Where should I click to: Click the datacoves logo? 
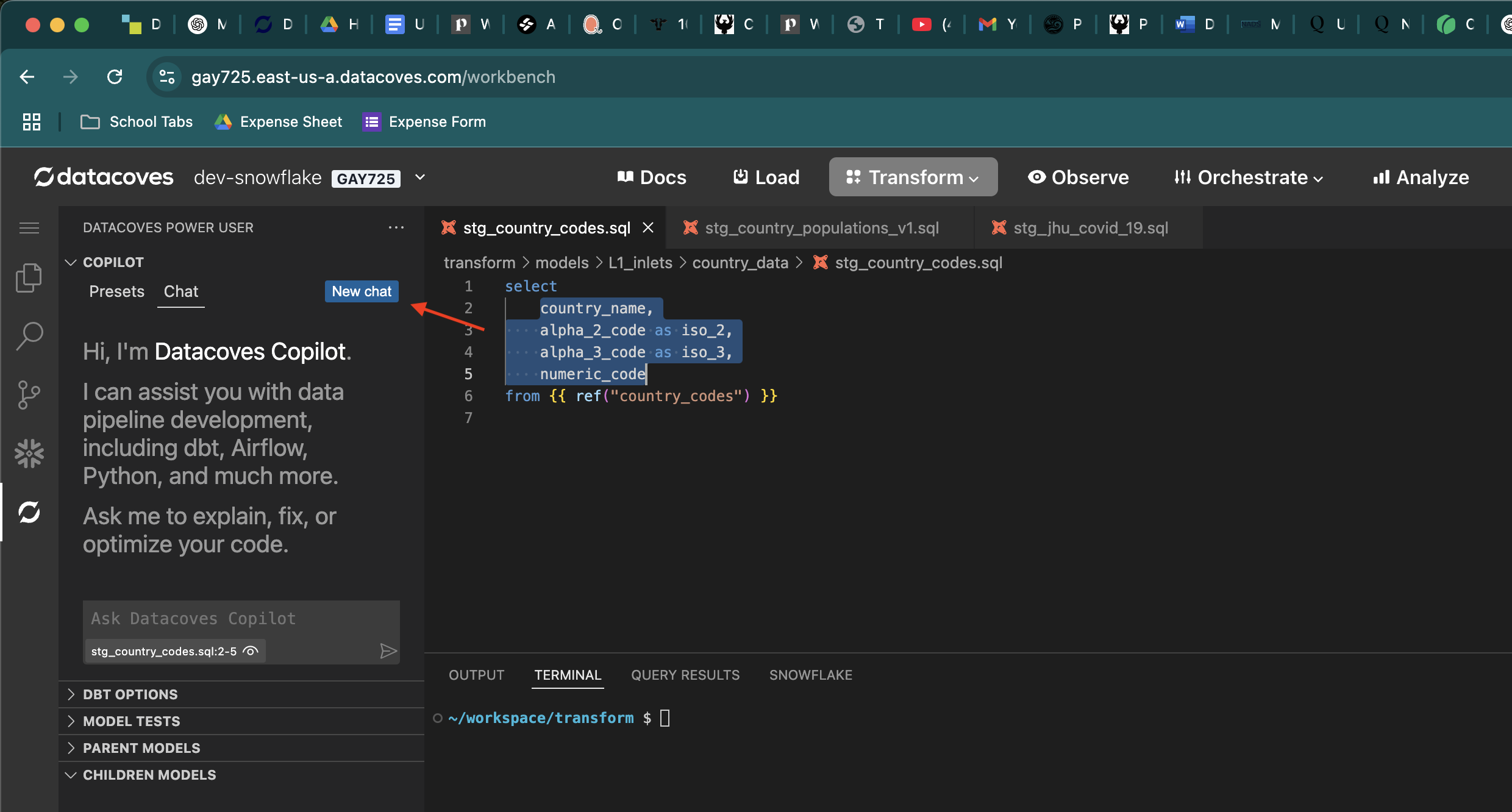click(x=104, y=177)
